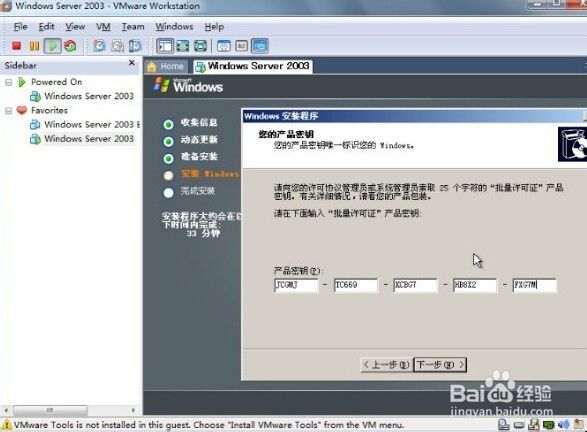Click the Take Snapshot toolbar icon

99,46
